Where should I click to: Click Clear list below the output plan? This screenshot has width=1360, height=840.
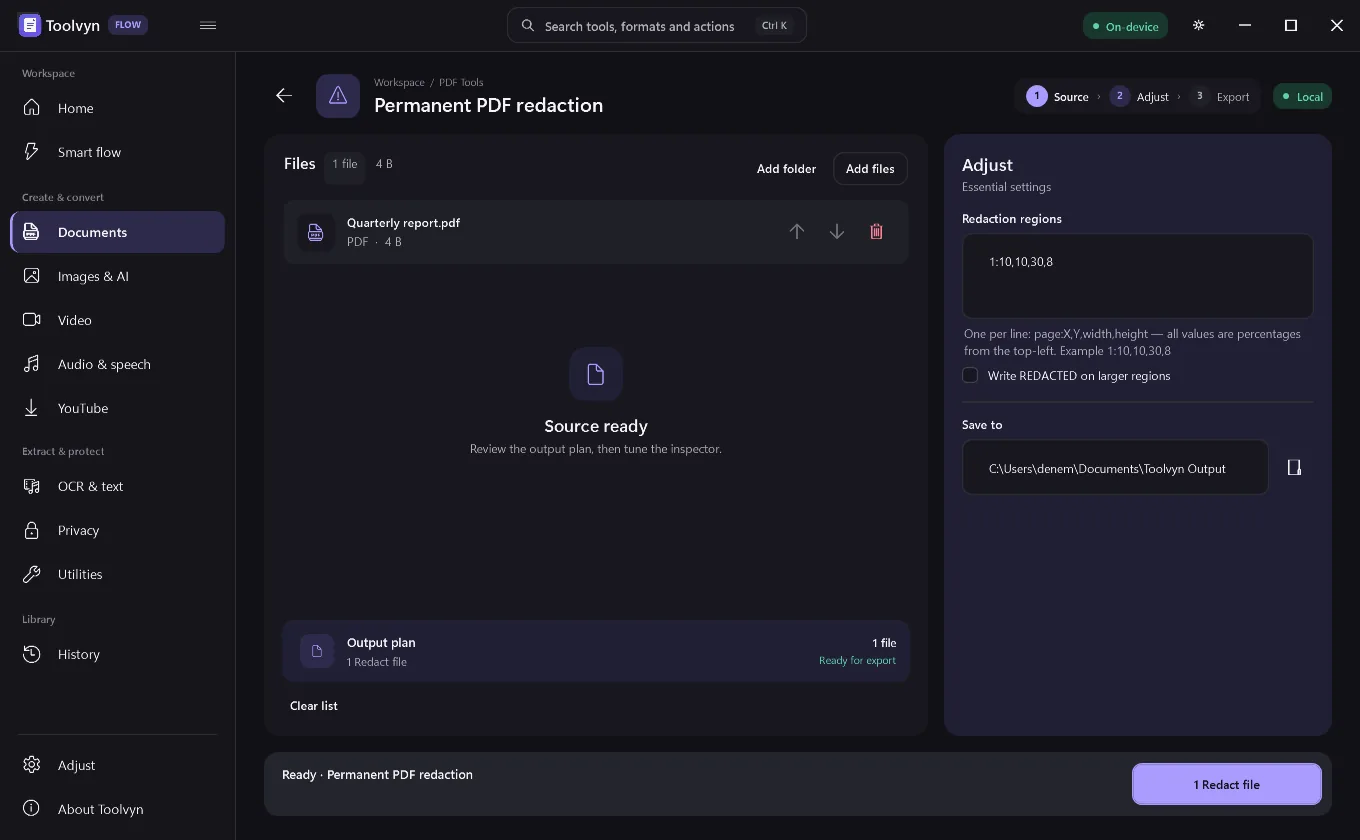(314, 706)
